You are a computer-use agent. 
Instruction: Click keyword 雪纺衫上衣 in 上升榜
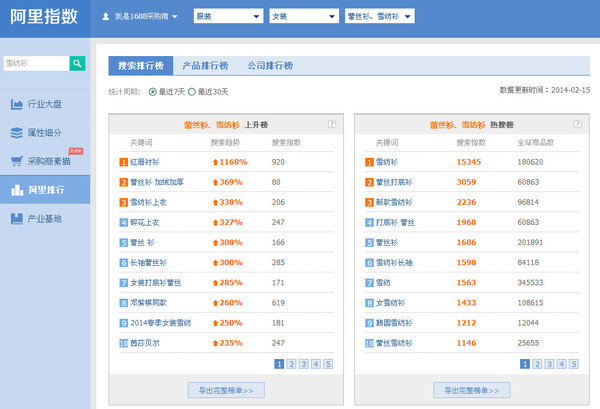point(148,202)
